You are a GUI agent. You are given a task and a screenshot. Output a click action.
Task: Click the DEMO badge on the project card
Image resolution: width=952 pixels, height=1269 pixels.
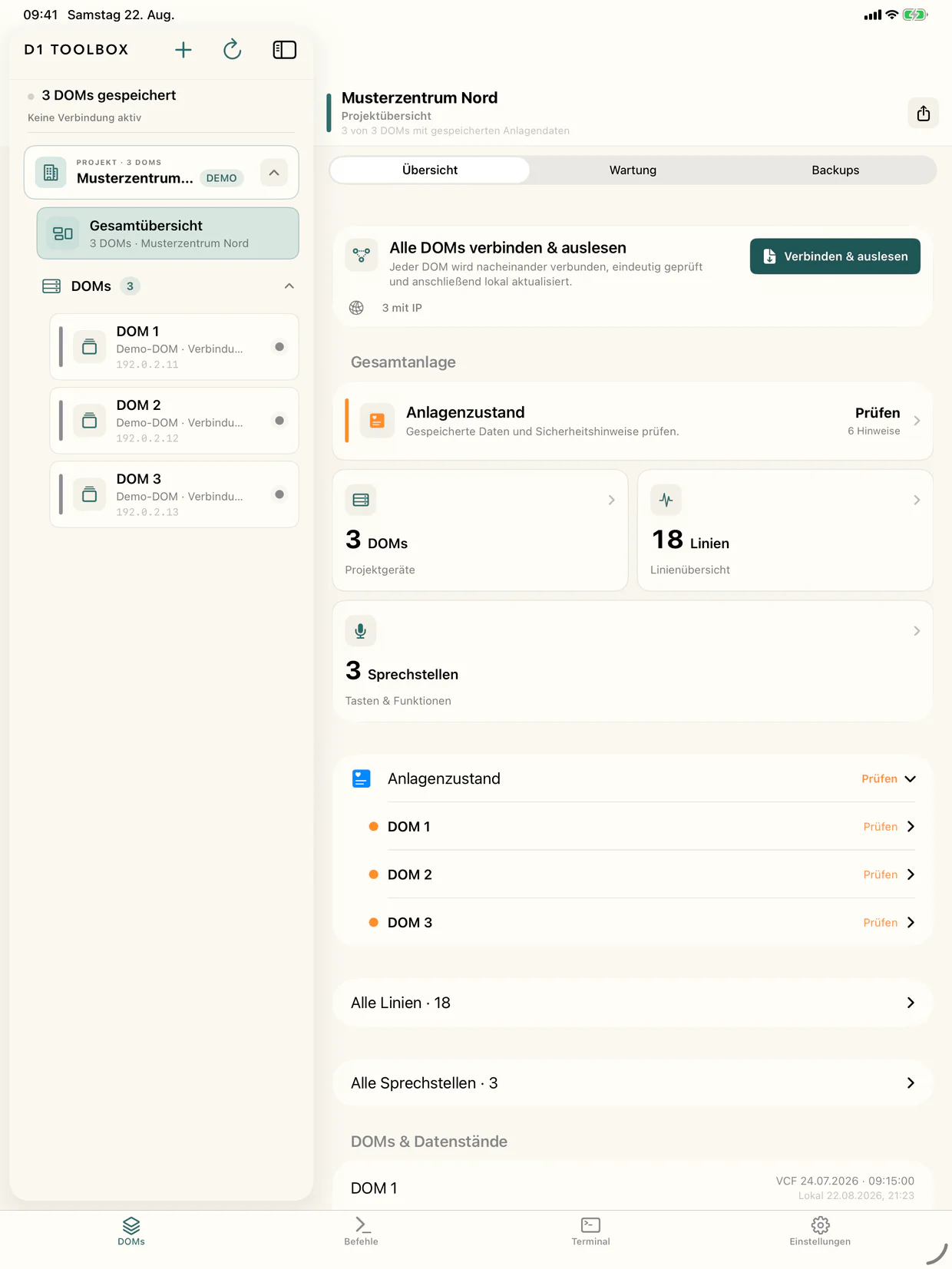click(x=222, y=178)
